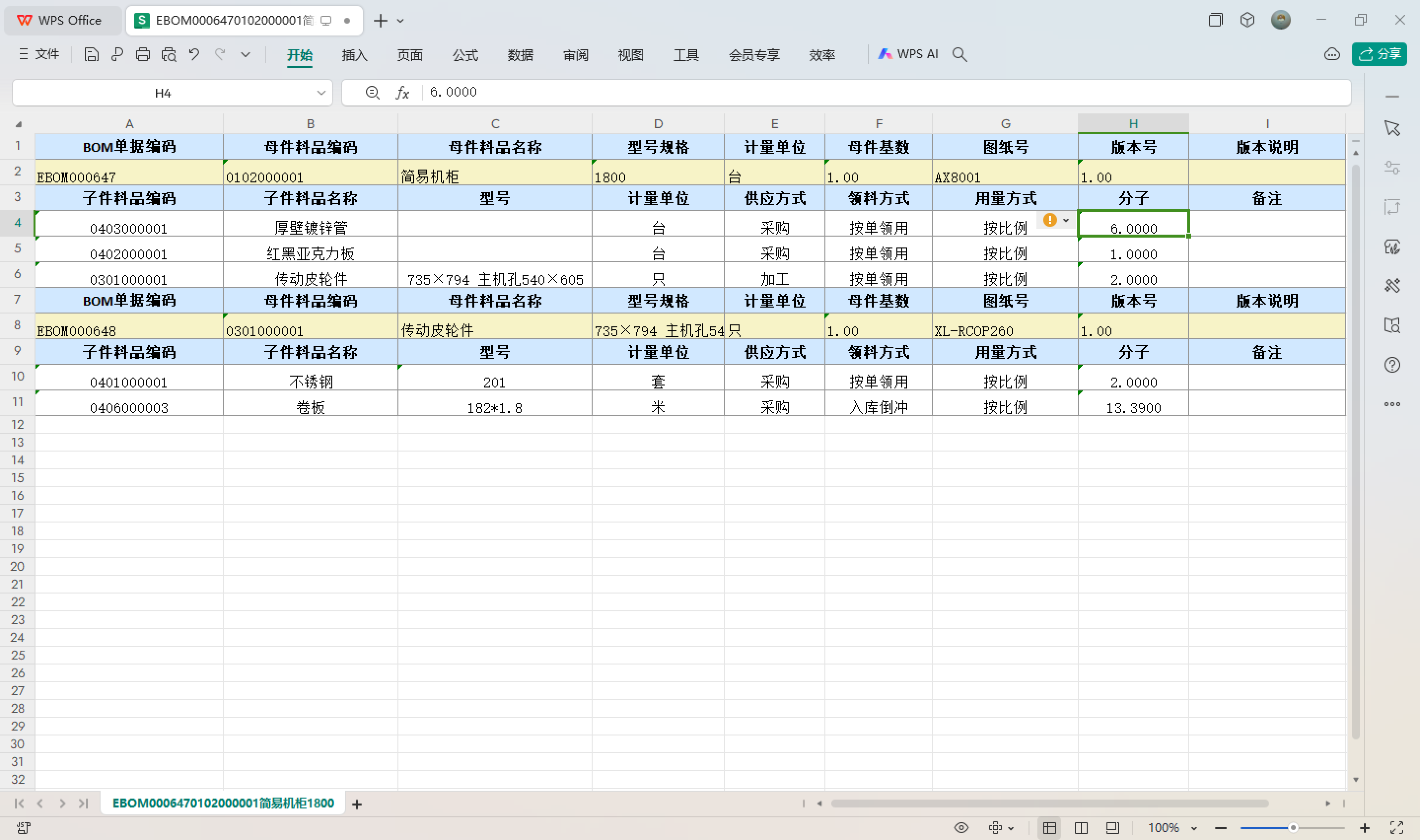This screenshot has height=840, width=1420.
Task: Click the orange error warning icon near H4
Action: coord(1050,220)
